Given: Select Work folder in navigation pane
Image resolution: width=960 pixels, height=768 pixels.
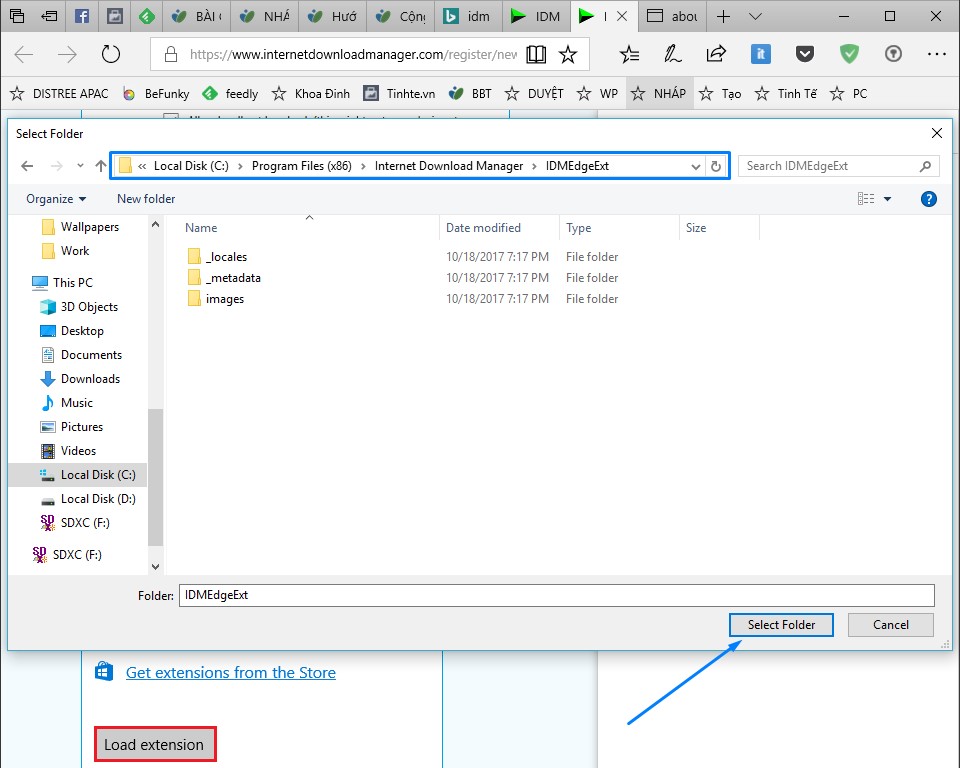Looking at the screenshot, I should [x=66, y=251].
